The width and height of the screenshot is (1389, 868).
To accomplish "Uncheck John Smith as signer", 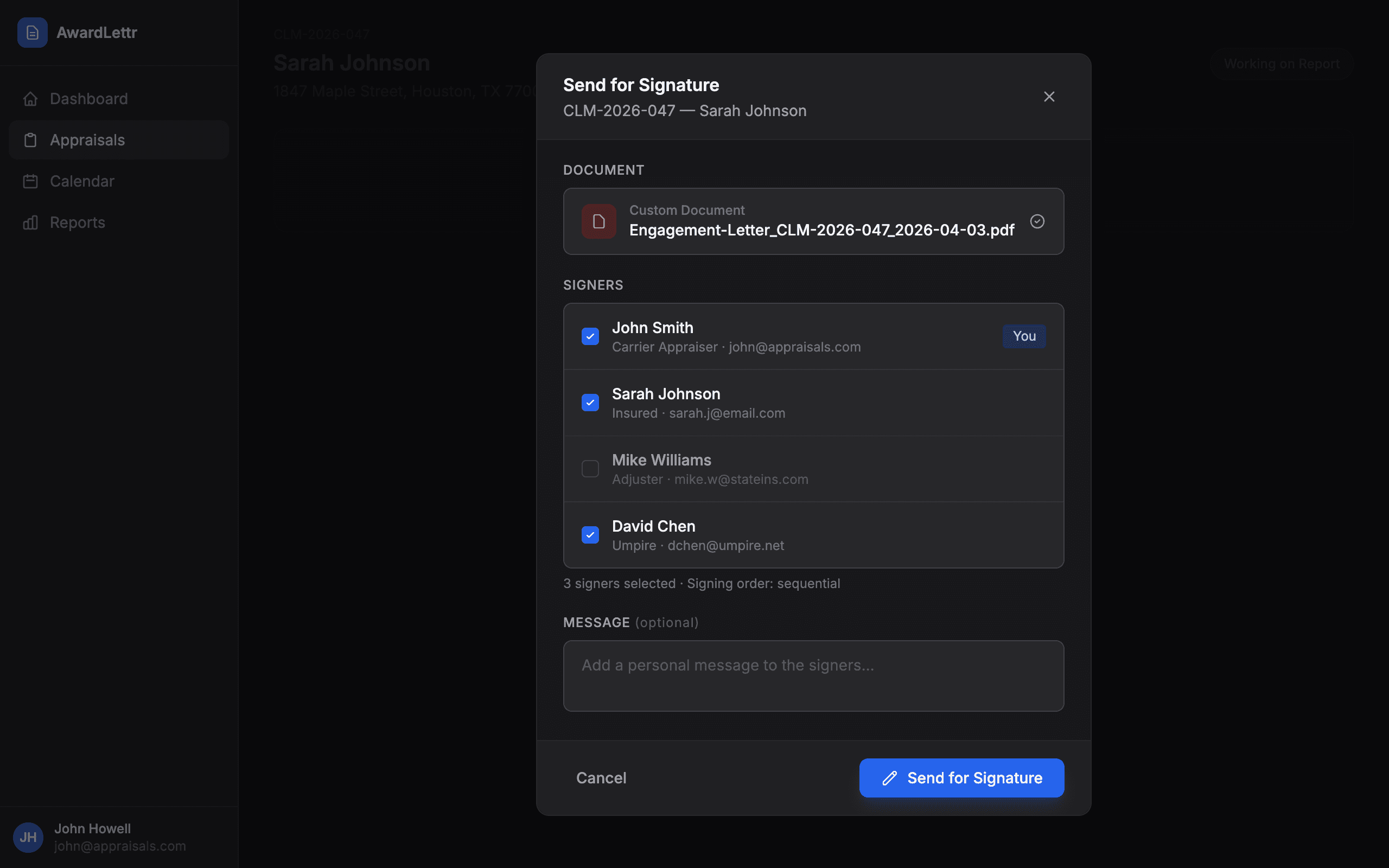I will point(590,336).
